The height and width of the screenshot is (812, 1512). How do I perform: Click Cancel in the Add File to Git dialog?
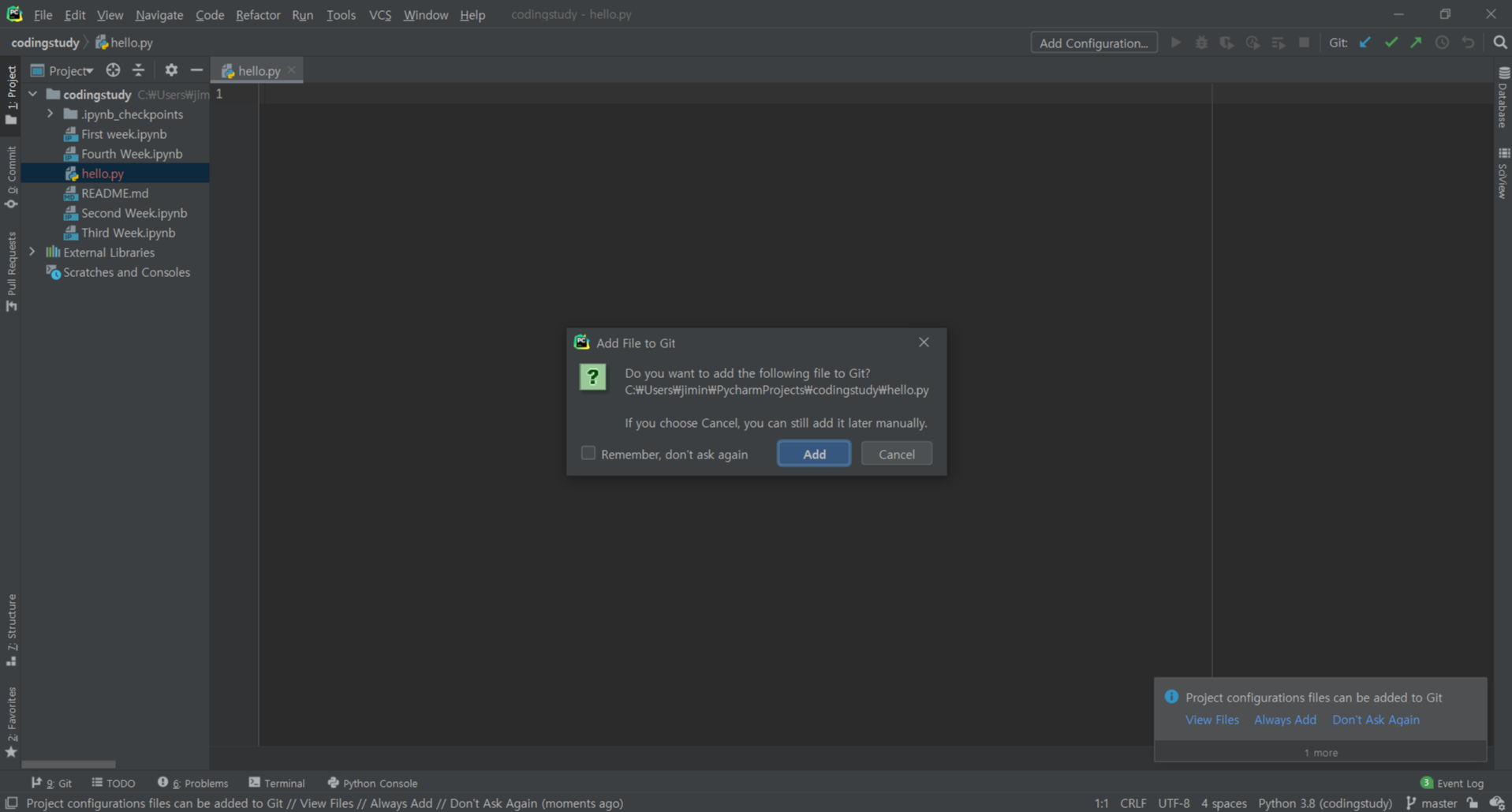896,454
